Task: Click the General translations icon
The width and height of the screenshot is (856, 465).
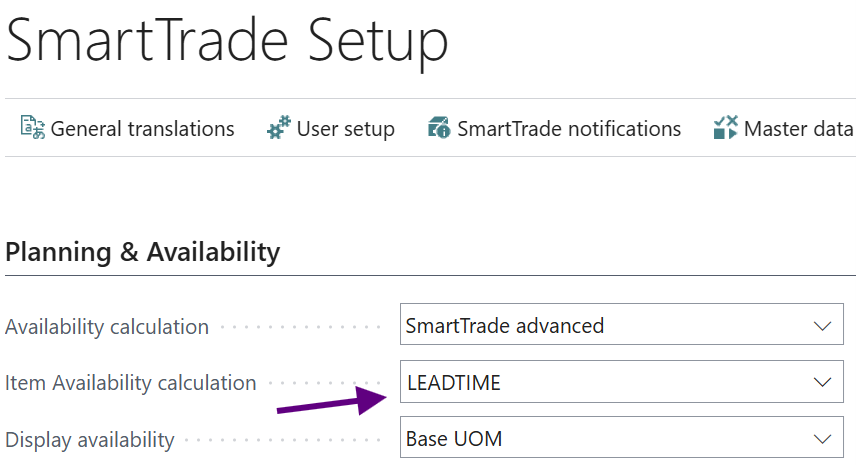Action: [33, 128]
